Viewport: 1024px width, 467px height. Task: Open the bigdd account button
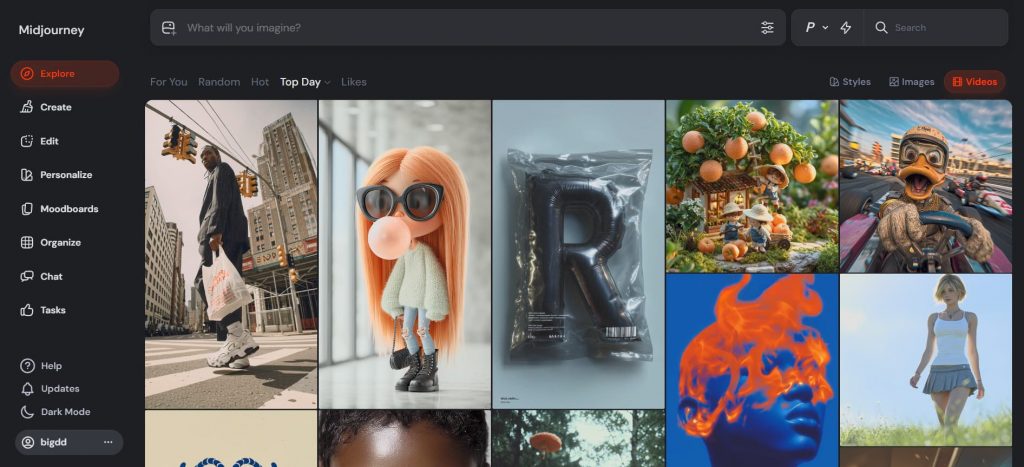point(69,442)
